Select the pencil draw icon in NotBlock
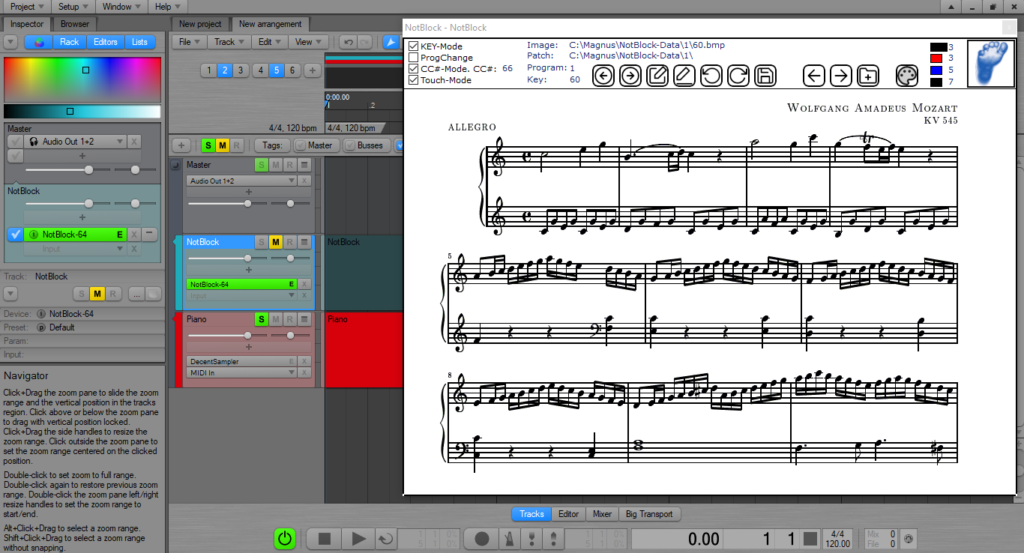This screenshot has width=1024, height=553. 684,76
